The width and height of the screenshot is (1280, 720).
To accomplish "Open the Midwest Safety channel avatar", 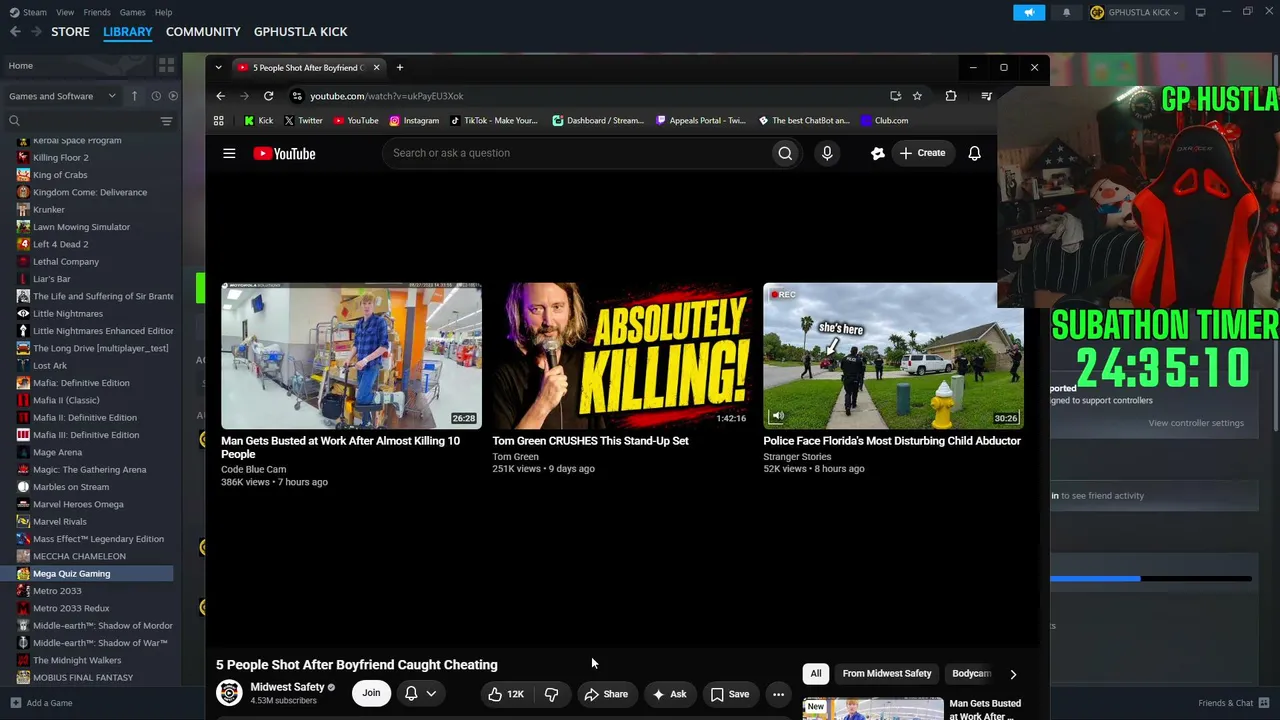I will [229, 693].
